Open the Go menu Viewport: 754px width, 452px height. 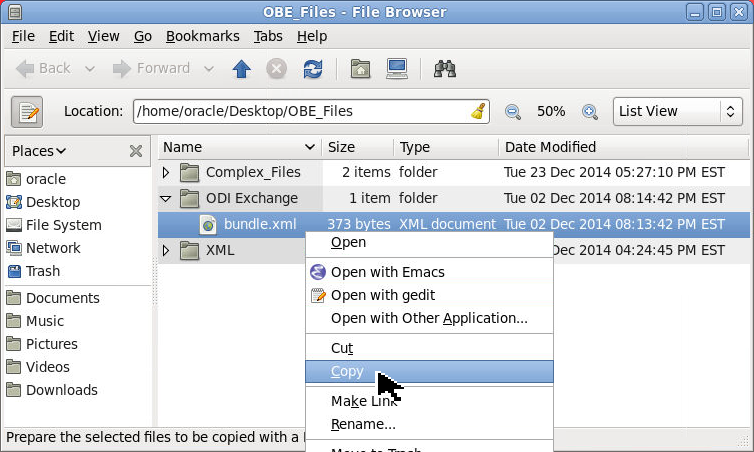[143, 37]
